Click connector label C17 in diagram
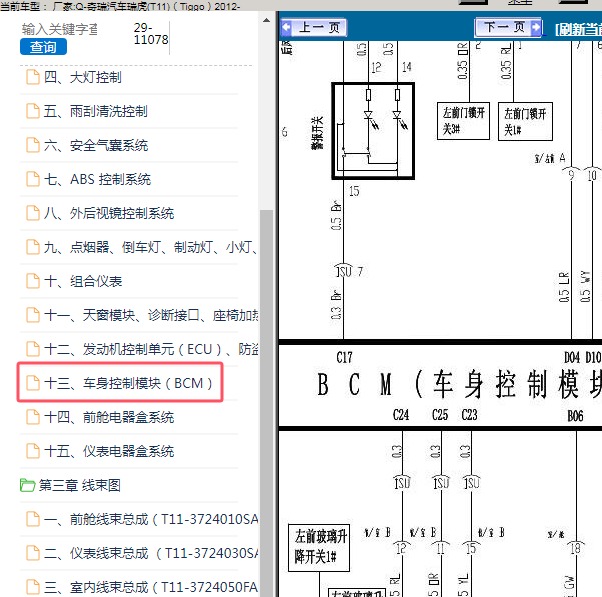Viewport: 602px width, 597px height. 344,357
